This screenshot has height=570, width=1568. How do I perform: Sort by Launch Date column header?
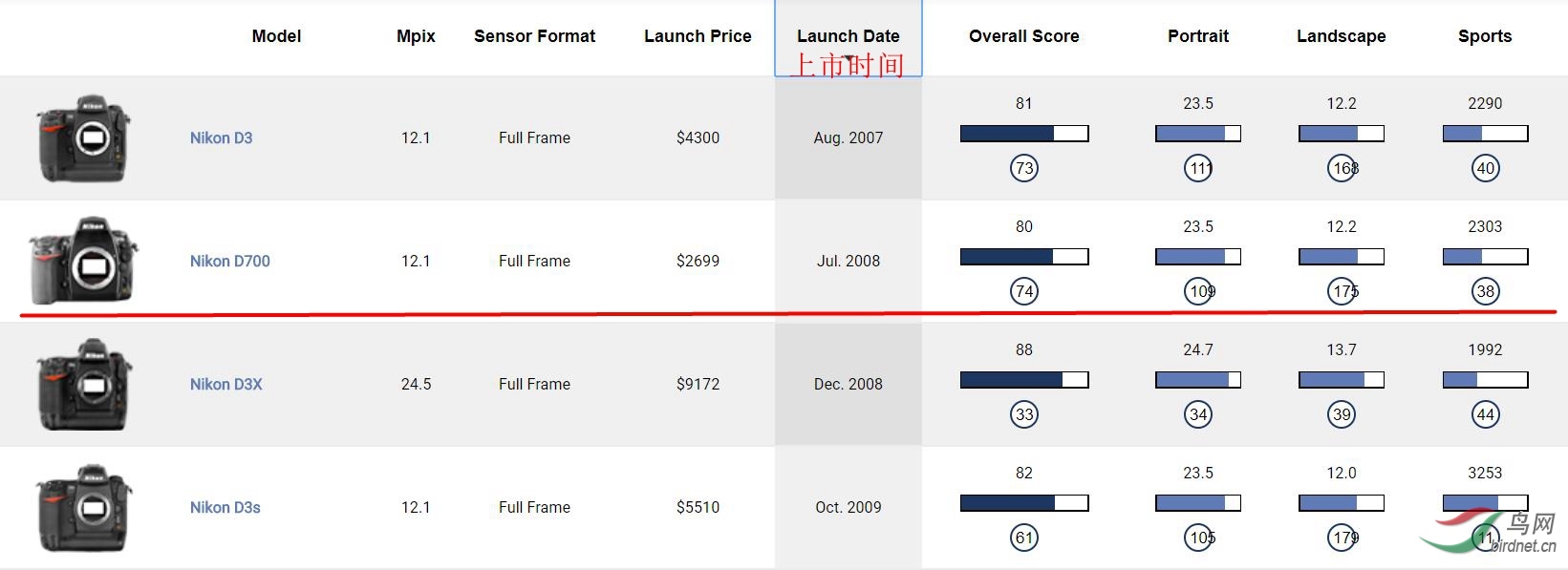coord(848,36)
